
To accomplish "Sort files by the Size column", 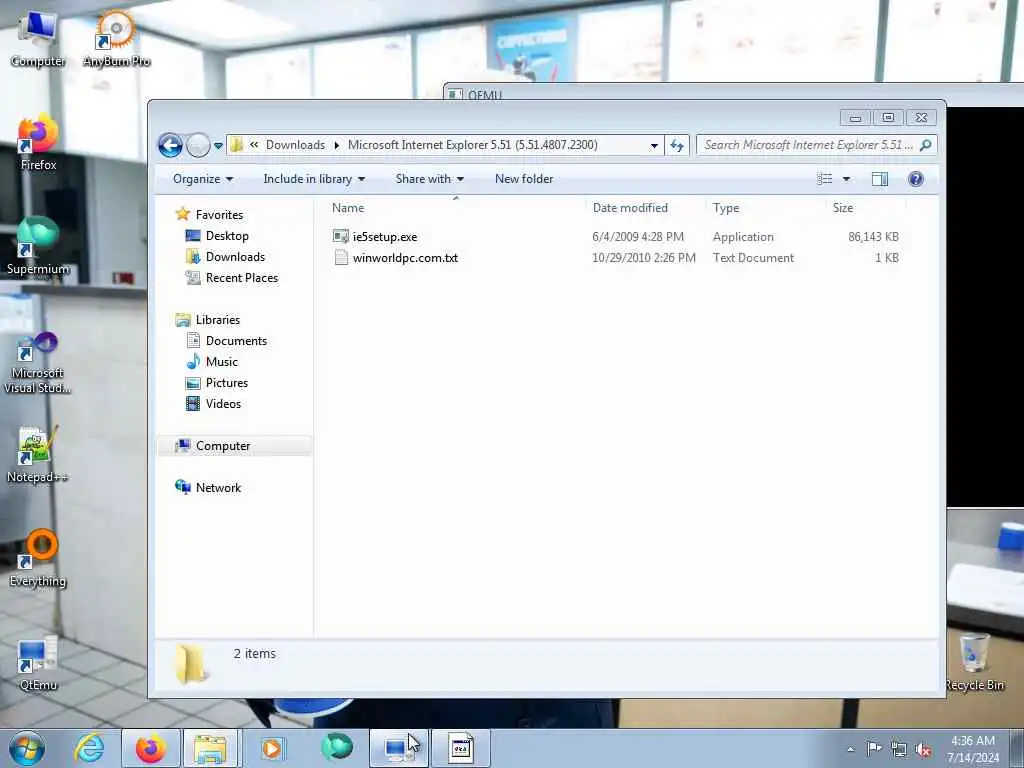I will click(865, 208).
